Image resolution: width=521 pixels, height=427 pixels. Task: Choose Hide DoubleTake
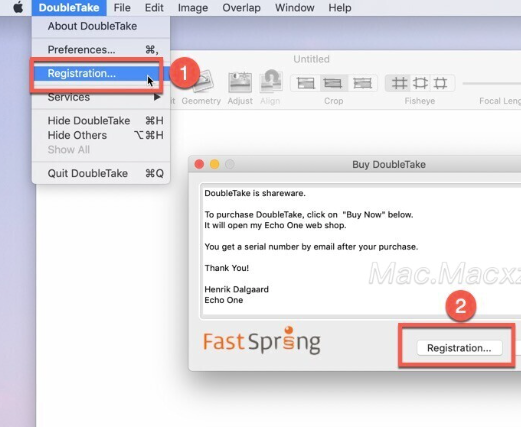click(101, 121)
